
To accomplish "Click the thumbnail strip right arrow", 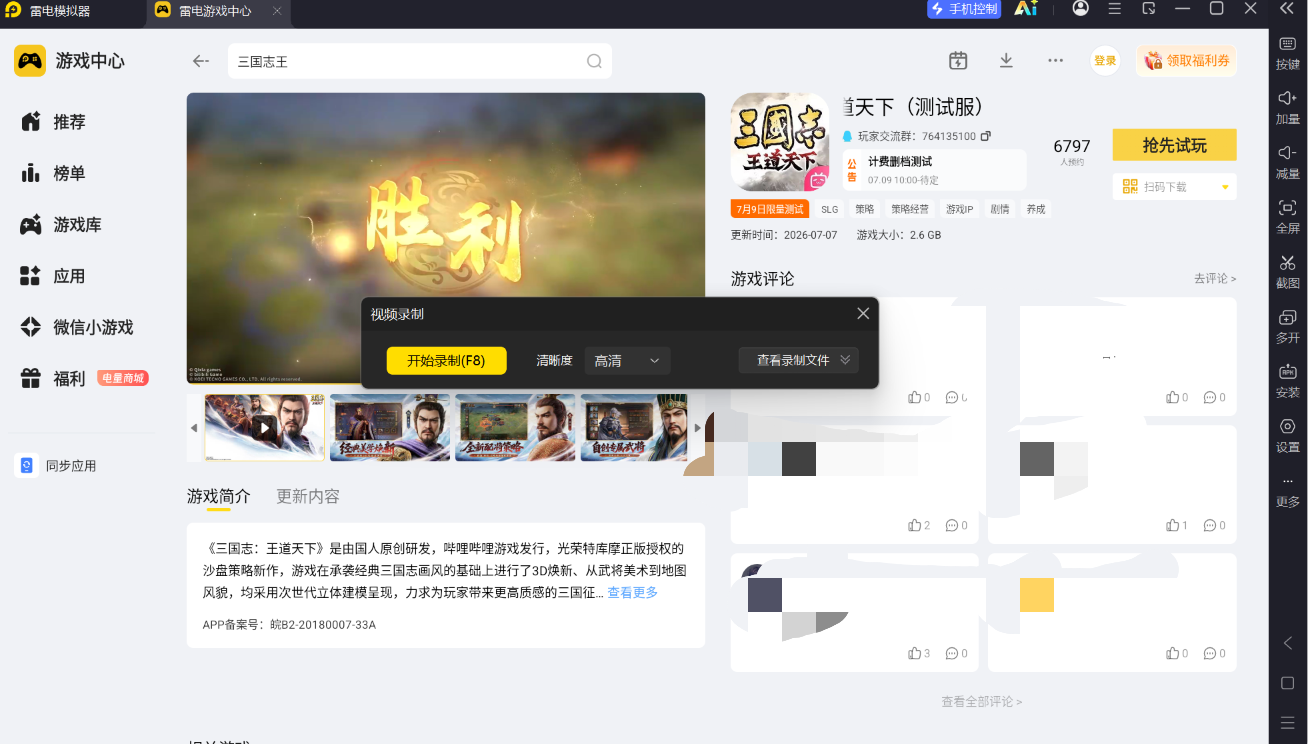I will coord(697,428).
